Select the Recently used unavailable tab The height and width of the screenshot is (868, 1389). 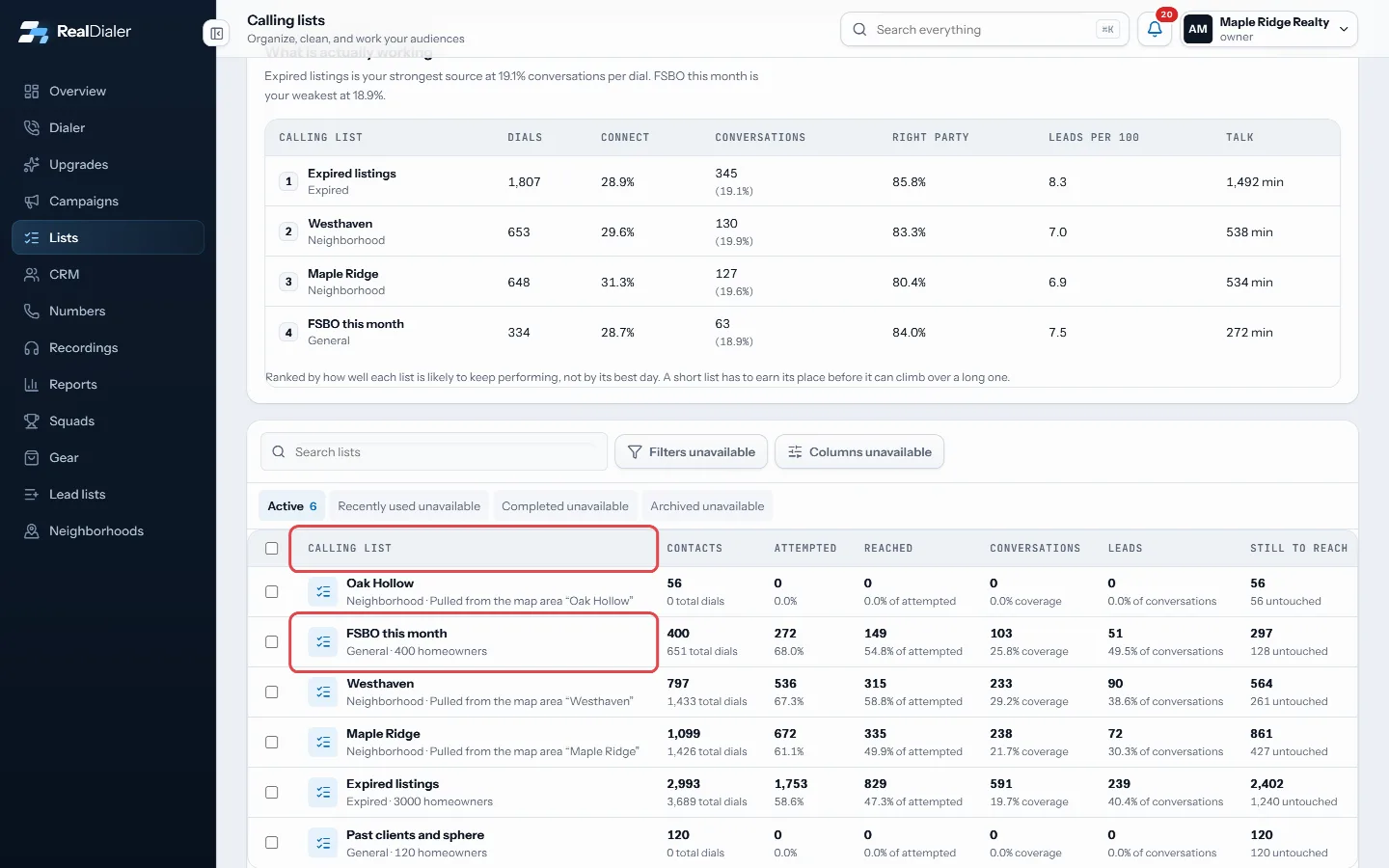[409, 505]
